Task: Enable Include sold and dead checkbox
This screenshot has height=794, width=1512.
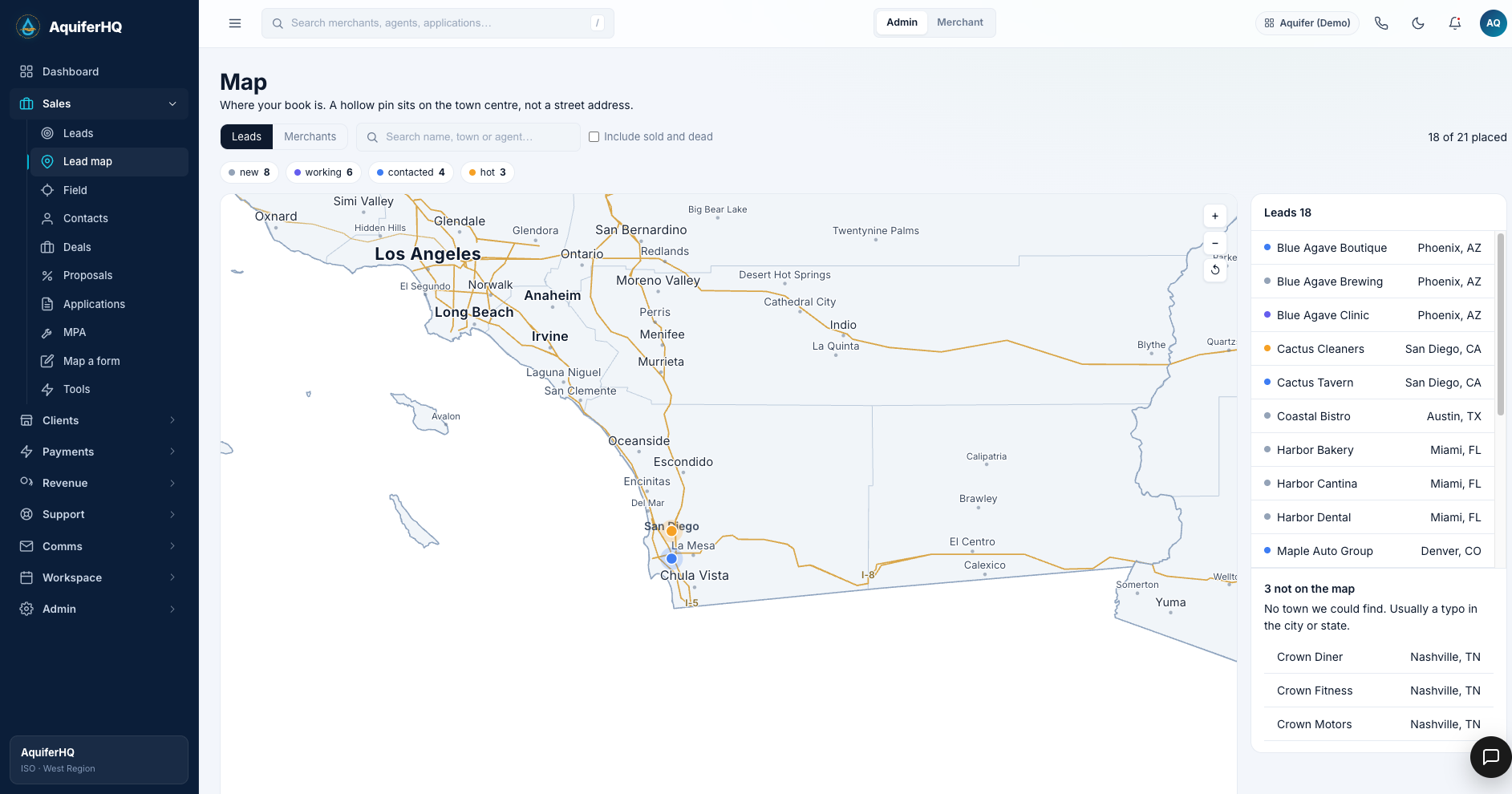Action: (594, 137)
